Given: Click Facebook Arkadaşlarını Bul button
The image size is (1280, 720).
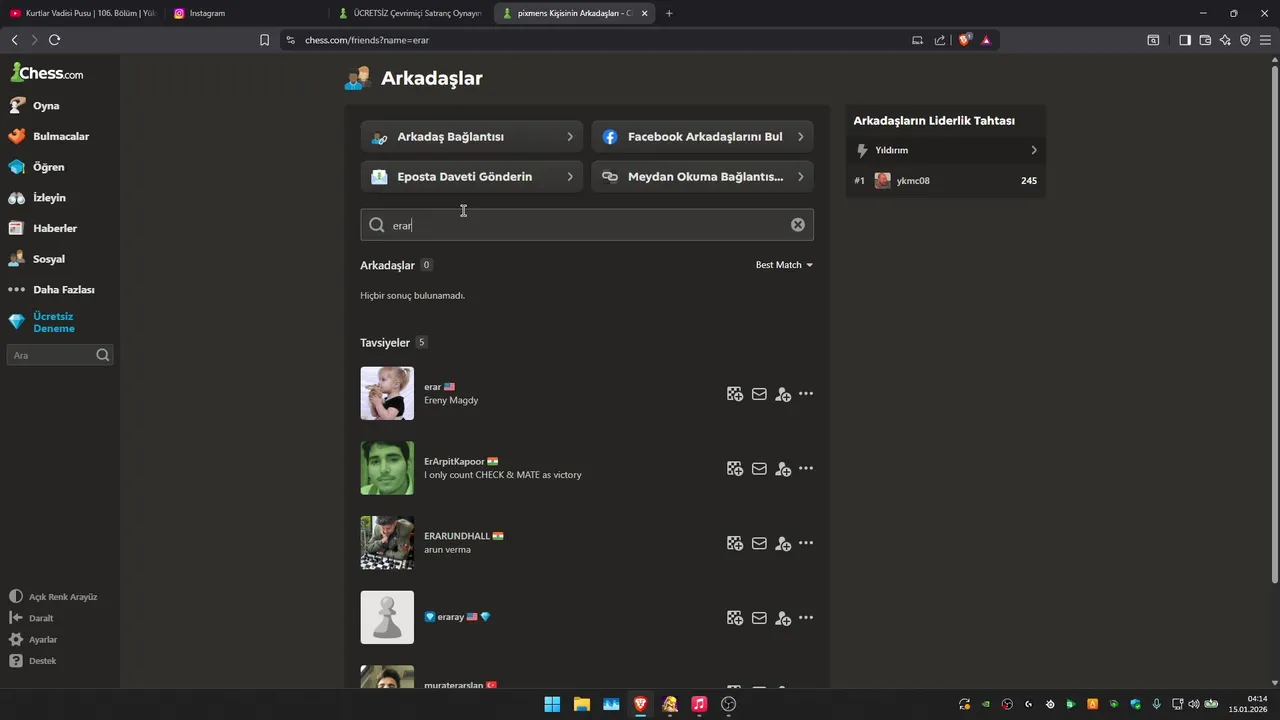Looking at the screenshot, I should point(702,137).
